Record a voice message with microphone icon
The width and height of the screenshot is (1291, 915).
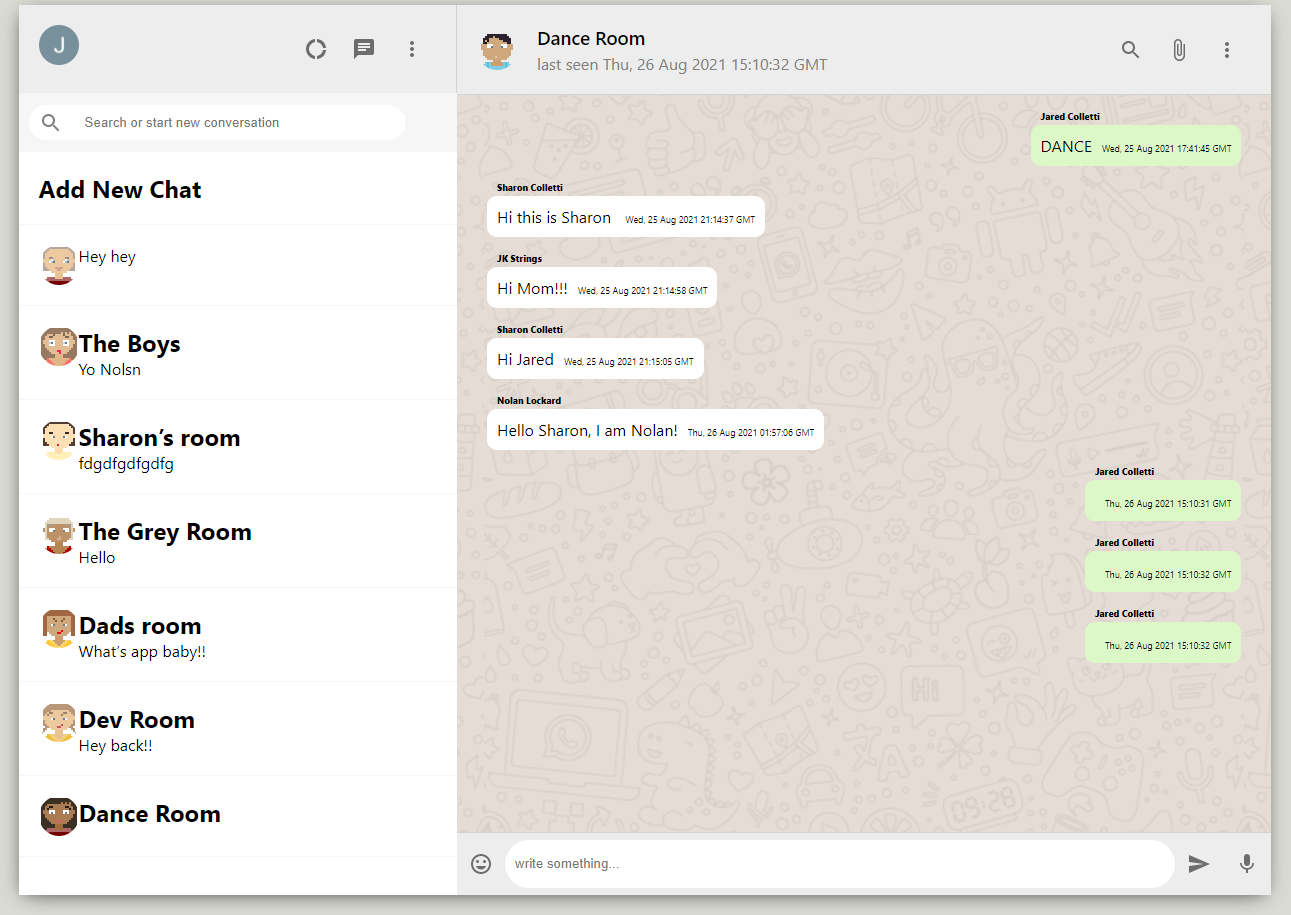click(x=1246, y=864)
